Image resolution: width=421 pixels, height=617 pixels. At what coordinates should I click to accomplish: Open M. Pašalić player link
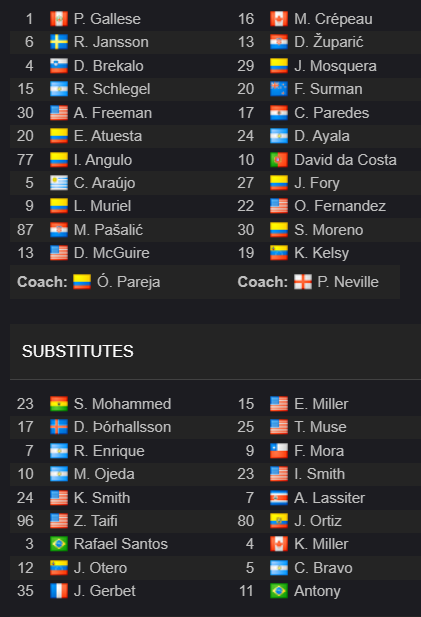pos(108,230)
